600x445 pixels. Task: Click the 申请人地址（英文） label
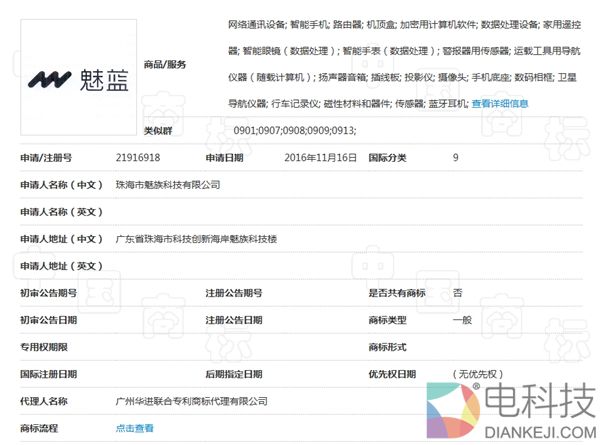point(61,266)
